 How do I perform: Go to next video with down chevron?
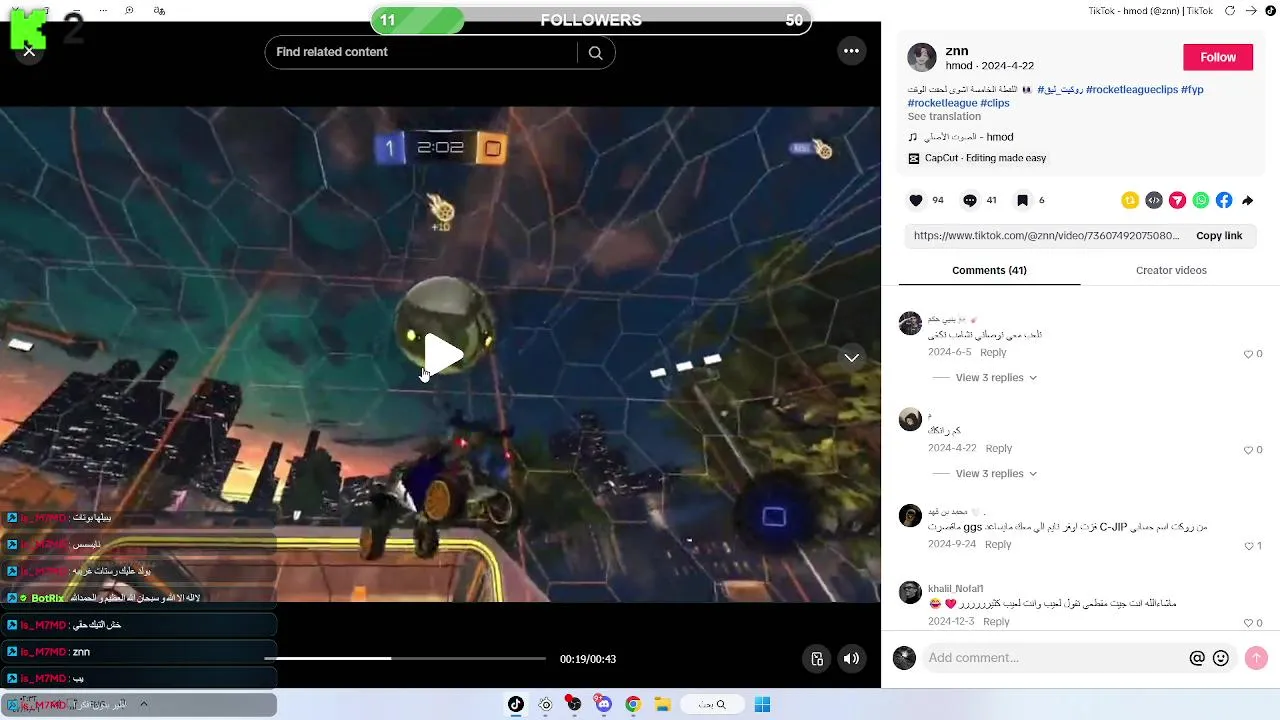tap(851, 357)
